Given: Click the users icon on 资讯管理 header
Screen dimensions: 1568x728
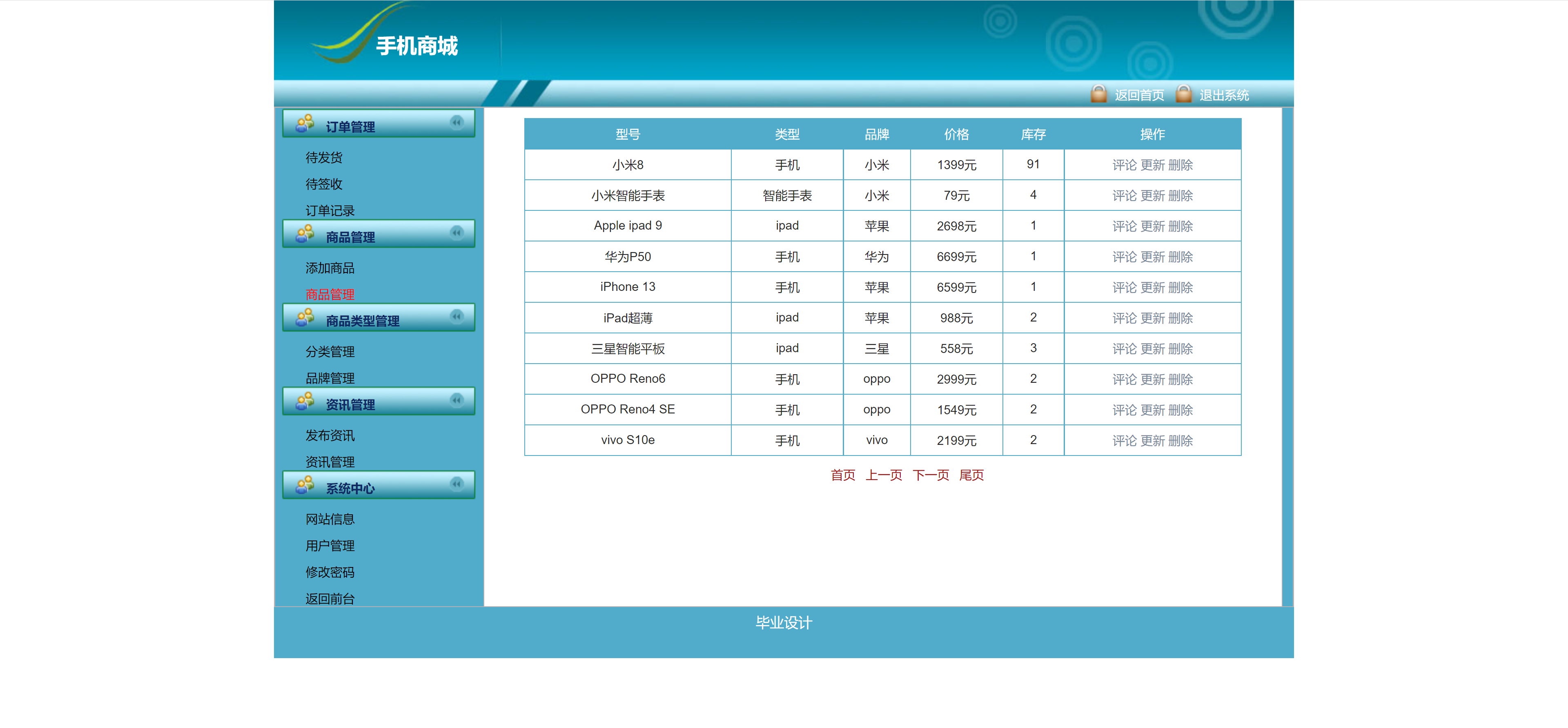Looking at the screenshot, I should pos(304,402).
